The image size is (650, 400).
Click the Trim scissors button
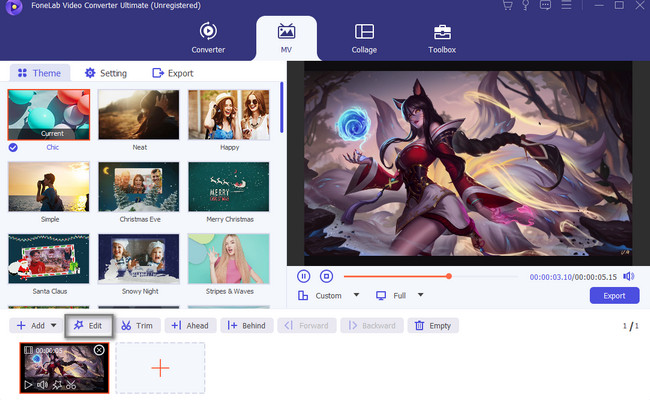point(137,325)
